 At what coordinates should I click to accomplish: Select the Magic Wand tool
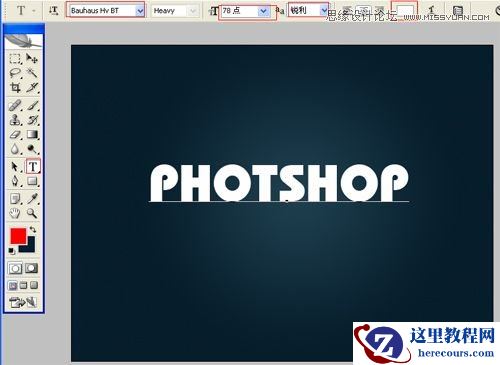[x=32, y=73]
